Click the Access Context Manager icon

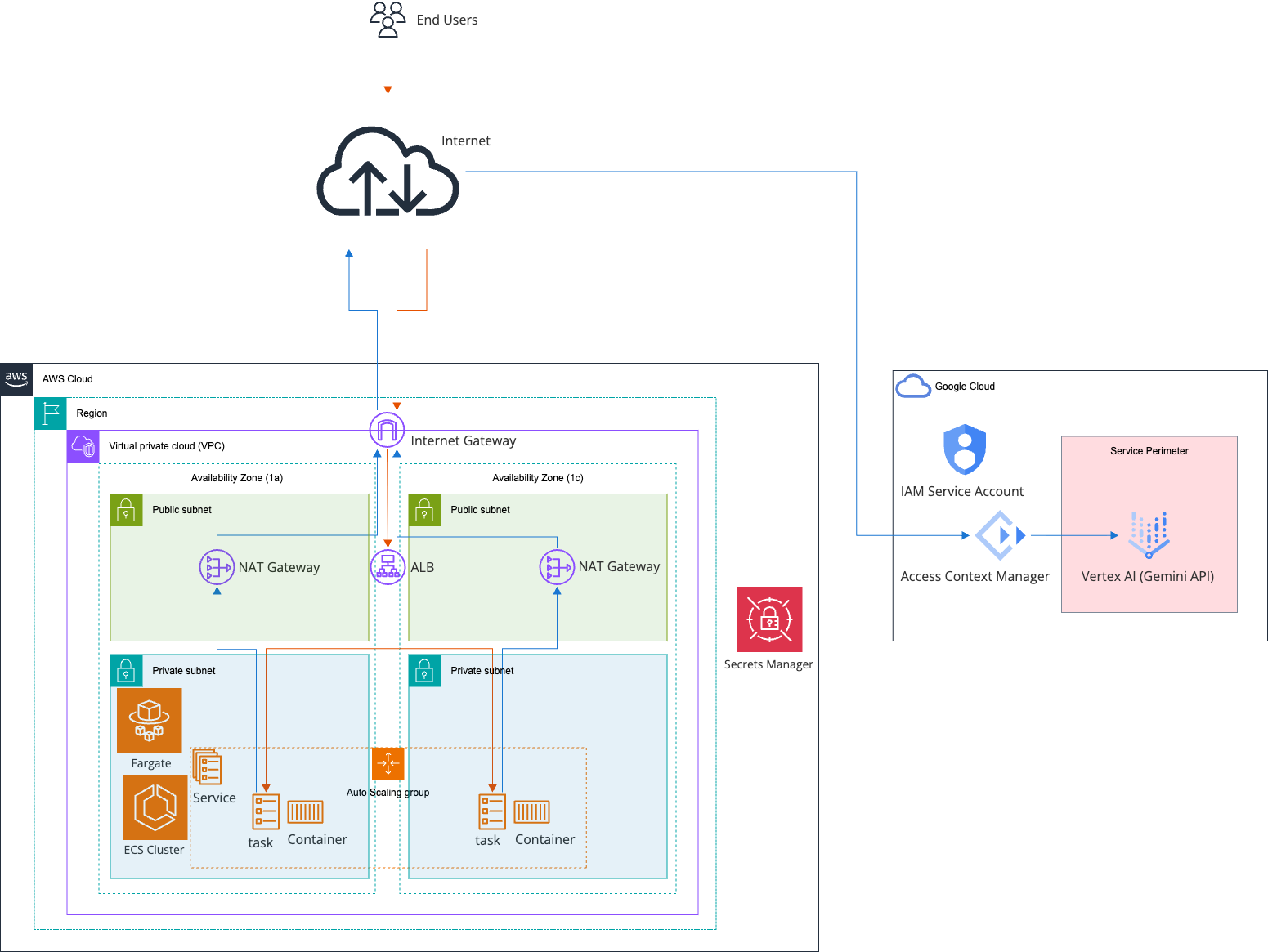point(1000,536)
